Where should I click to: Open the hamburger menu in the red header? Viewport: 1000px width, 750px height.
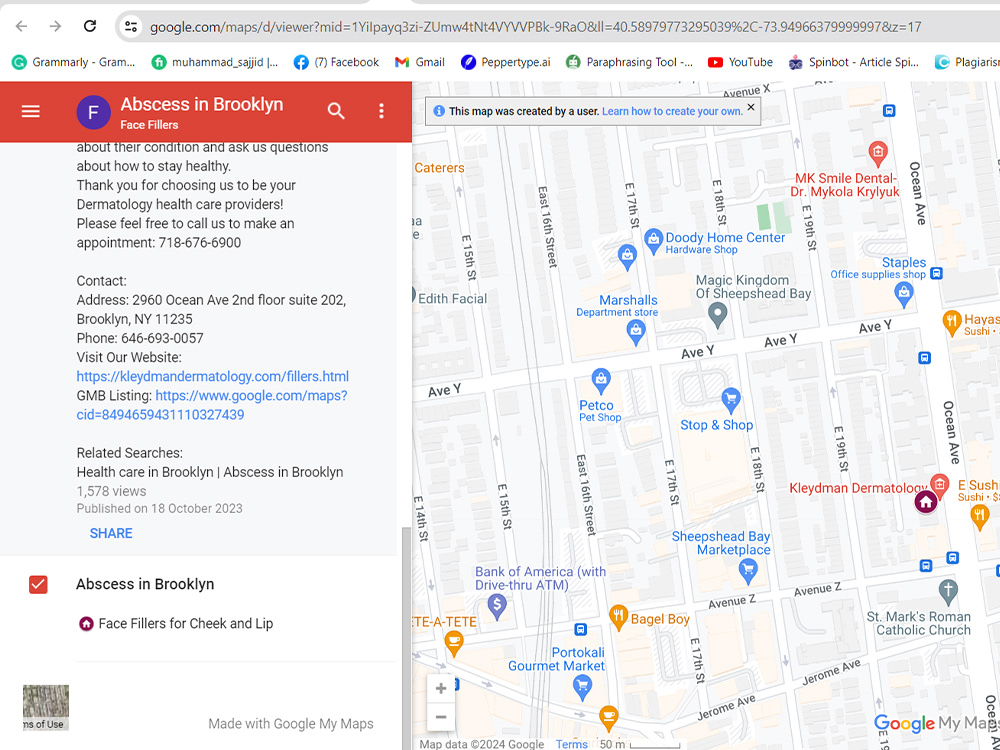click(31, 112)
